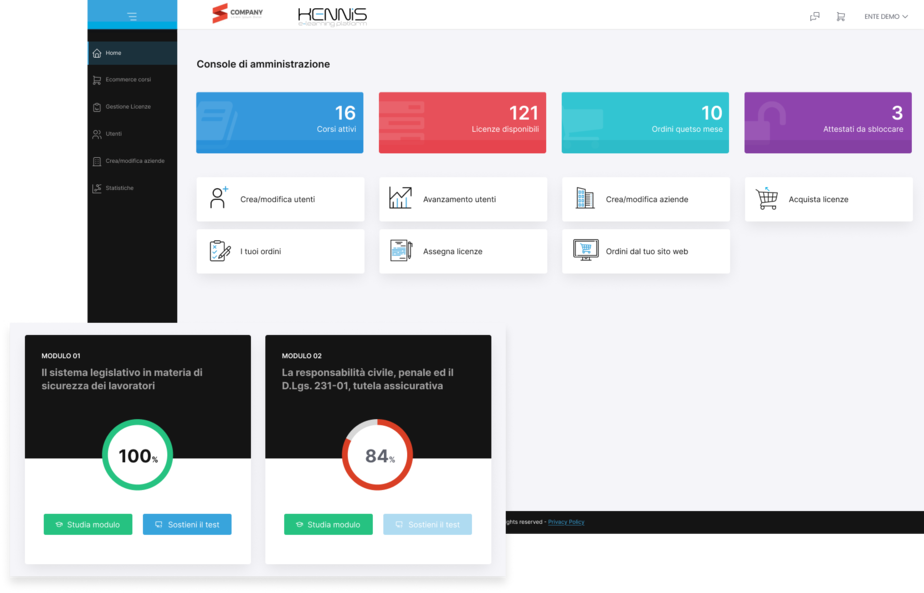Open the 16 Corsi attivi card
Image resolution: width=924 pixels, height=593 pixels.
(279, 122)
